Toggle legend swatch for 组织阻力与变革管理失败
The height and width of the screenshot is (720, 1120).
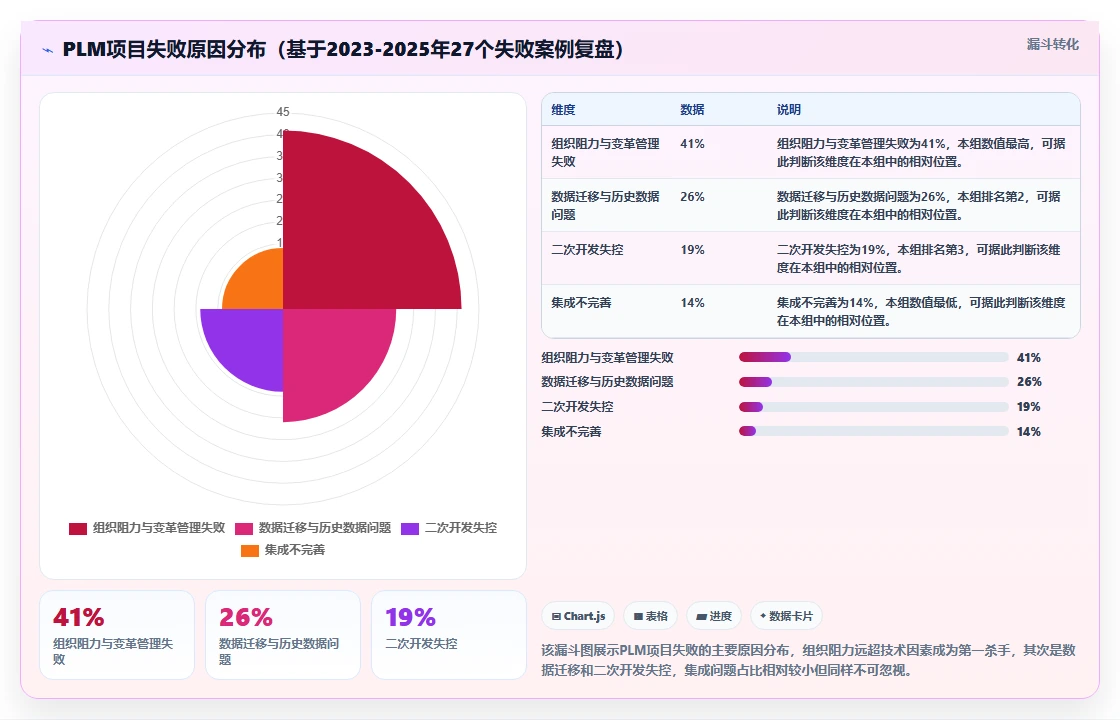[x=78, y=529]
